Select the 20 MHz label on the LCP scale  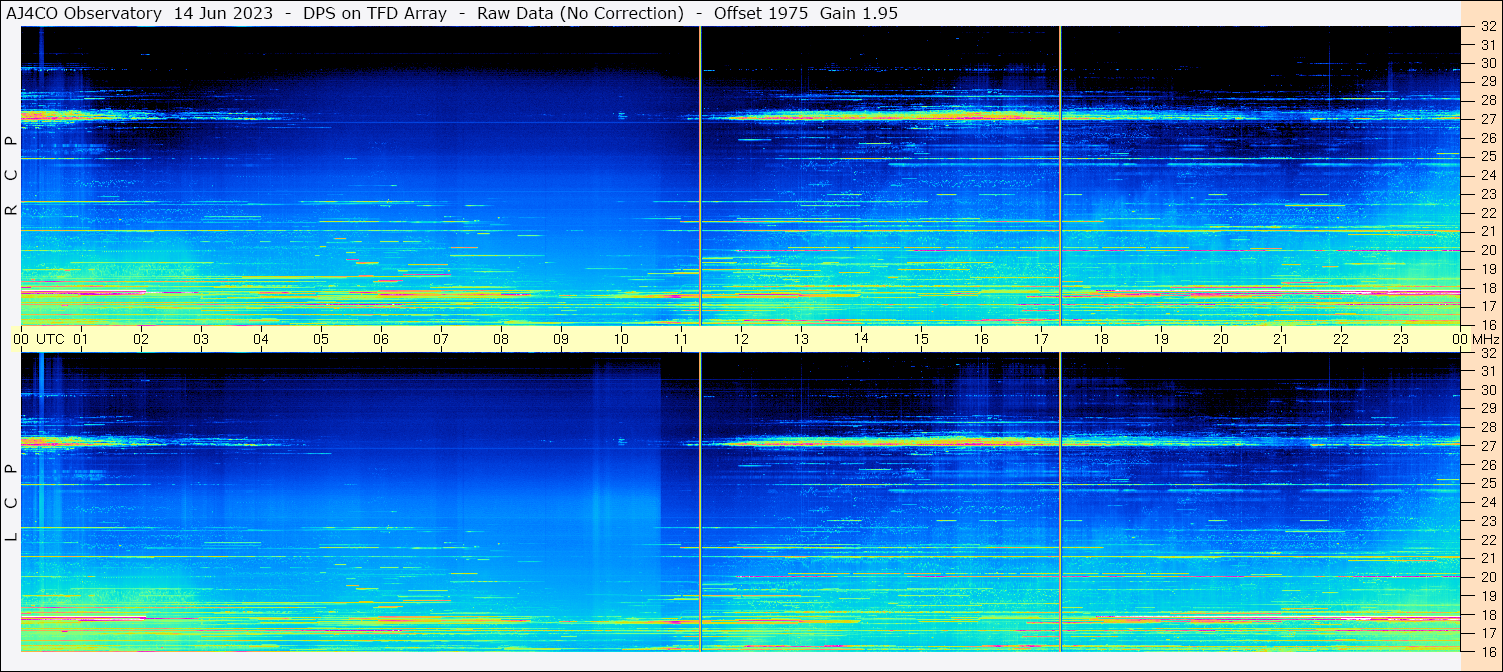click(1487, 577)
